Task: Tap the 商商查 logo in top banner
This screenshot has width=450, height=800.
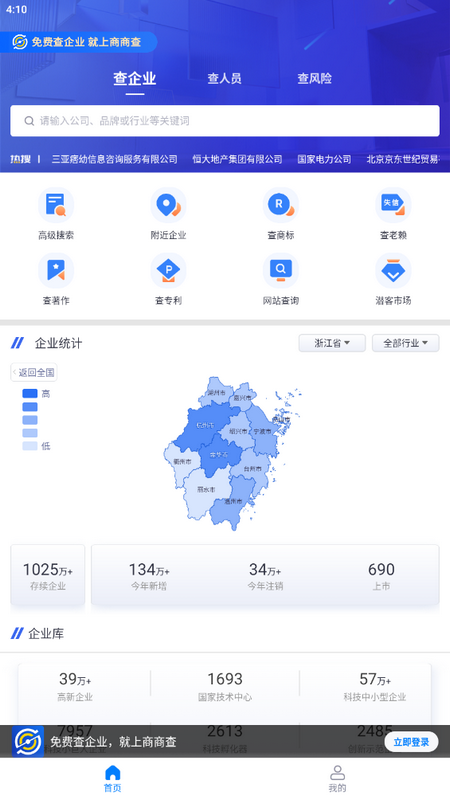Action: (x=19, y=42)
